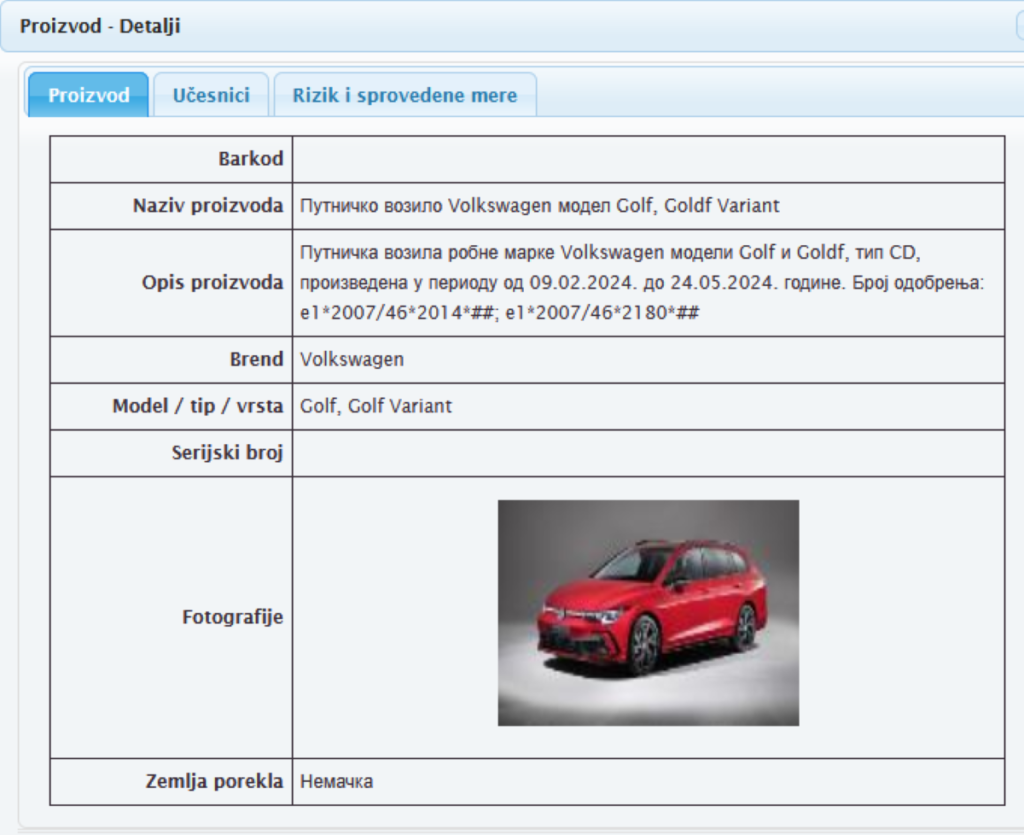Screen dimensions: 1024x835
Task: Click the Barkod row label
Action: point(250,159)
